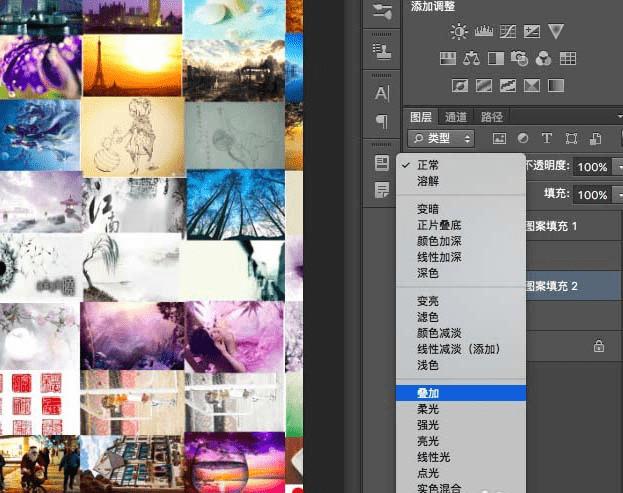The width and height of the screenshot is (623, 493).
Task: Choose the highlighted 叠加 blend mode
Action: pos(461,393)
